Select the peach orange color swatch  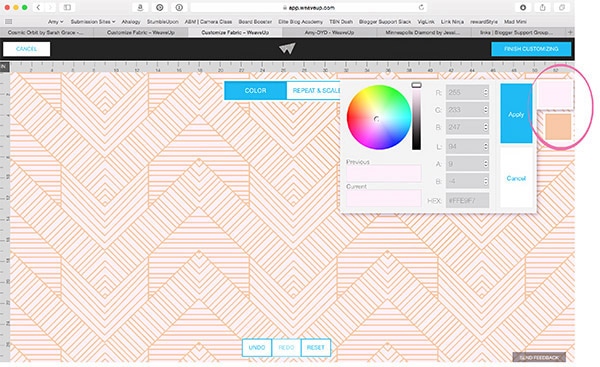click(x=558, y=127)
